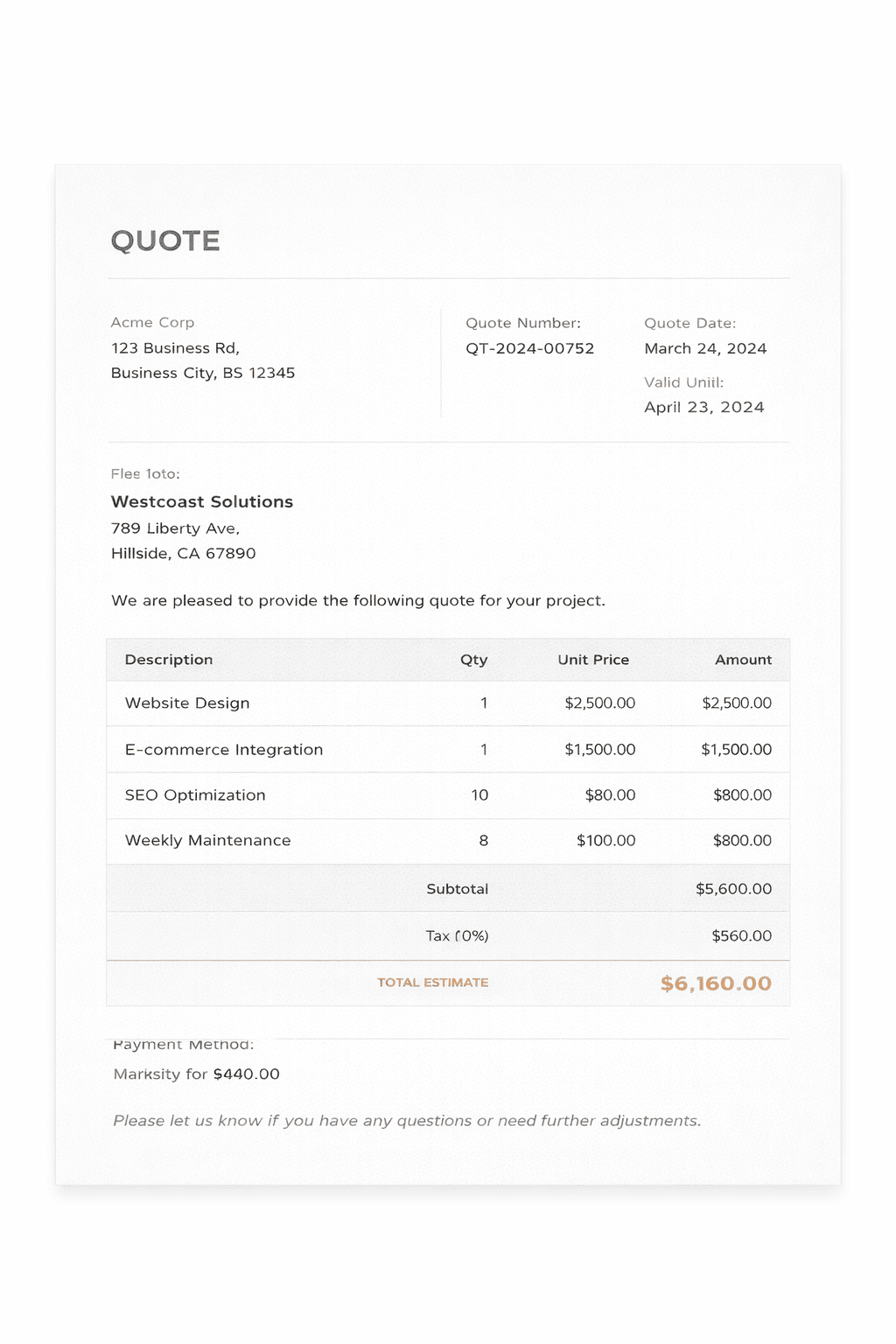This screenshot has width=896, height=1344.
Task: Click the SEO Optimization row description
Action: pyautogui.click(x=195, y=795)
